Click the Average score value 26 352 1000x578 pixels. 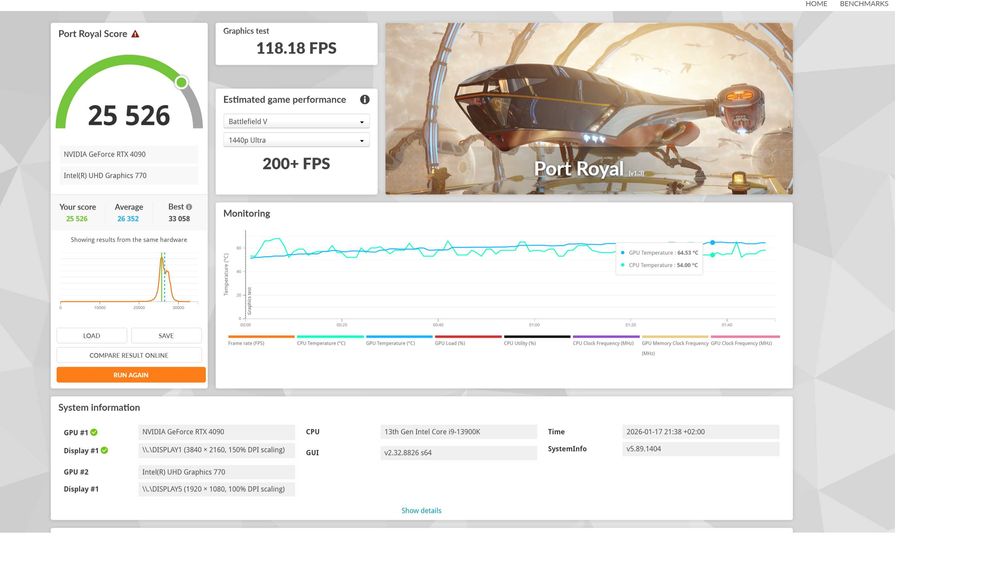pos(128,219)
